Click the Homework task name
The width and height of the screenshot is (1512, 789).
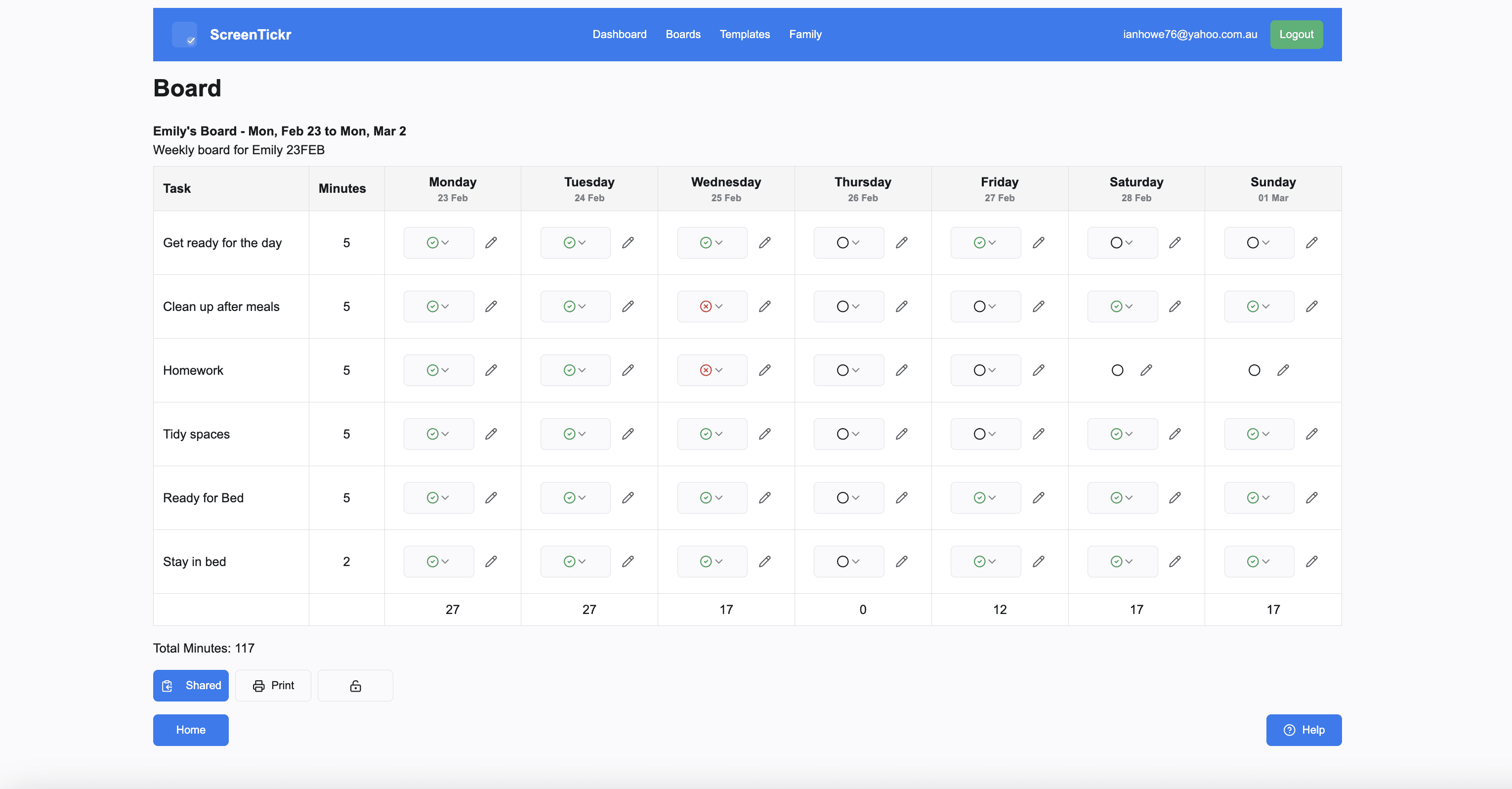click(x=193, y=370)
